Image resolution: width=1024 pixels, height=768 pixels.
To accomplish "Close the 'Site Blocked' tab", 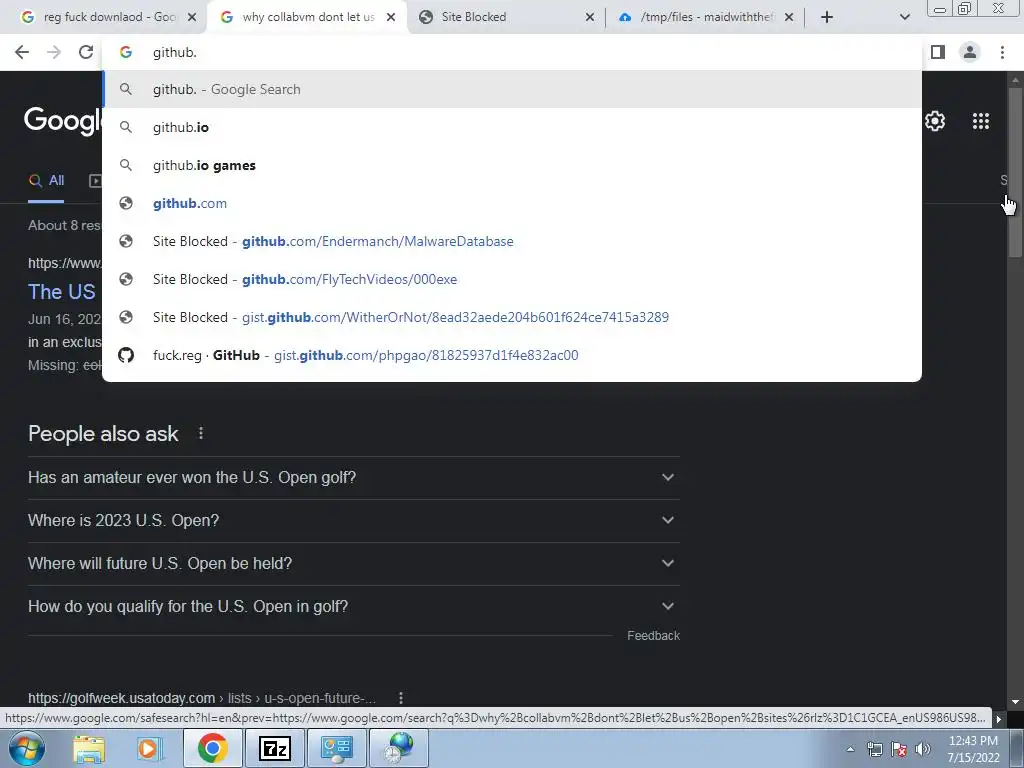I will 589,17.
